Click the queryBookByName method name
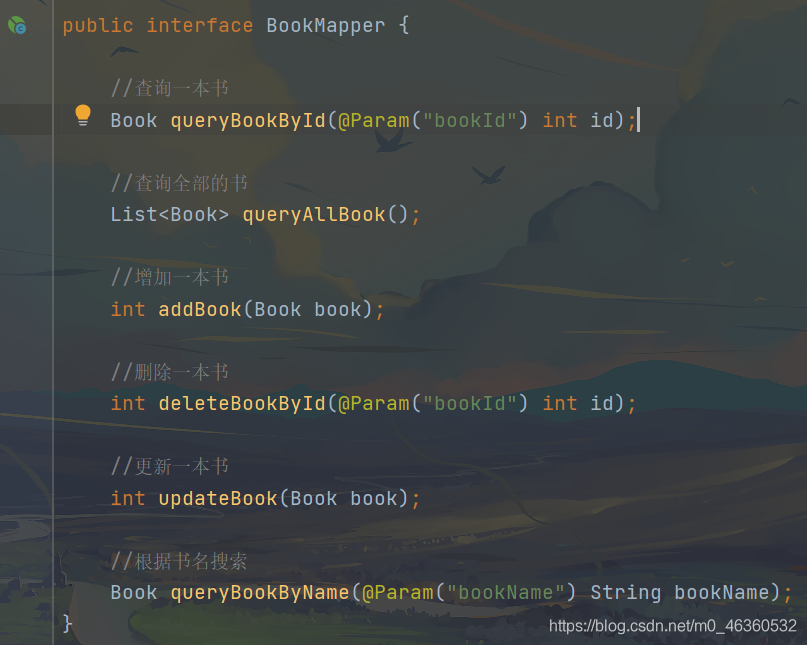The image size is (807, 645). pos(260,592)
